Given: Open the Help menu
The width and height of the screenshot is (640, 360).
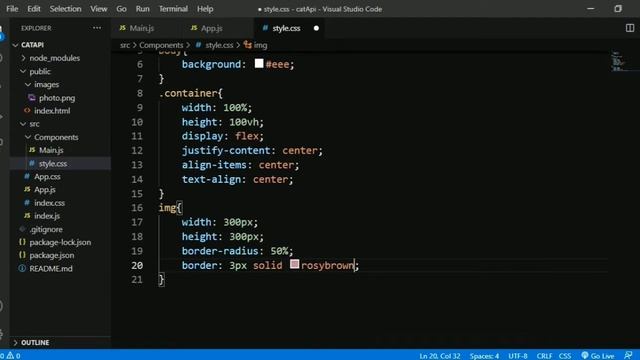Looking at the screenshot, I should click(x=205, y=9).
